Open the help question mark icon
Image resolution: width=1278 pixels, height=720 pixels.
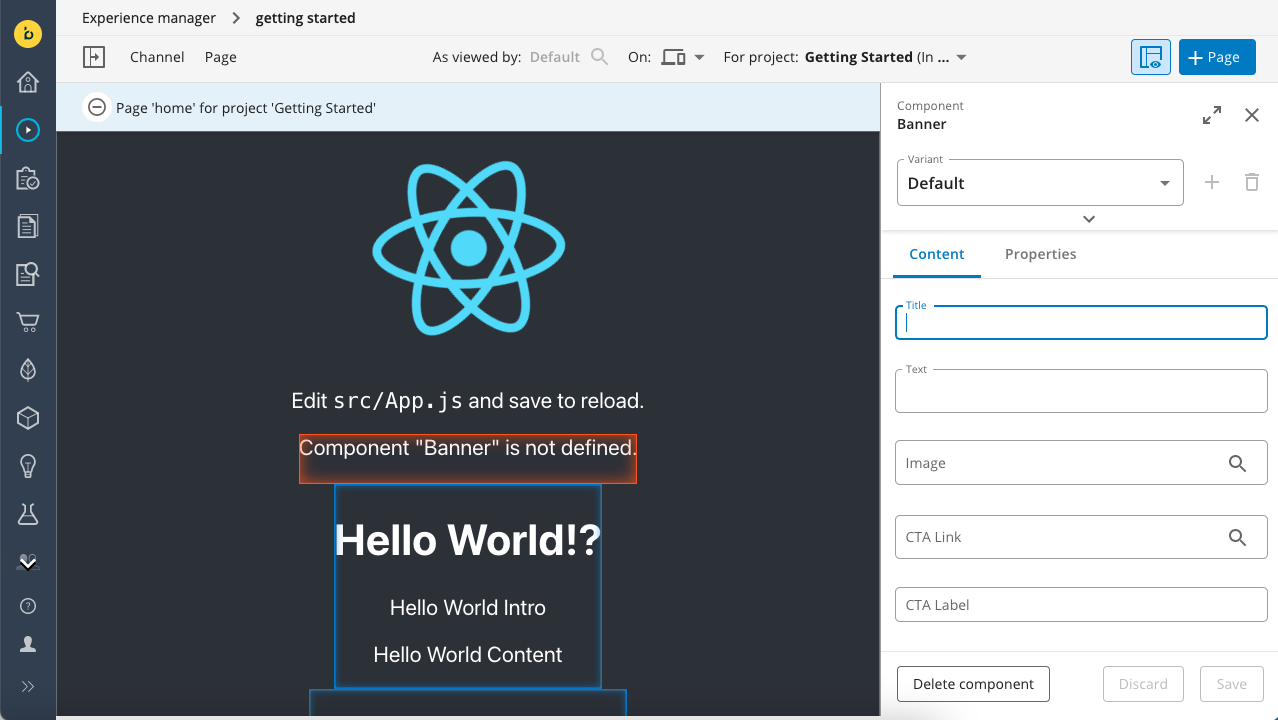click(x=28, y=606)
